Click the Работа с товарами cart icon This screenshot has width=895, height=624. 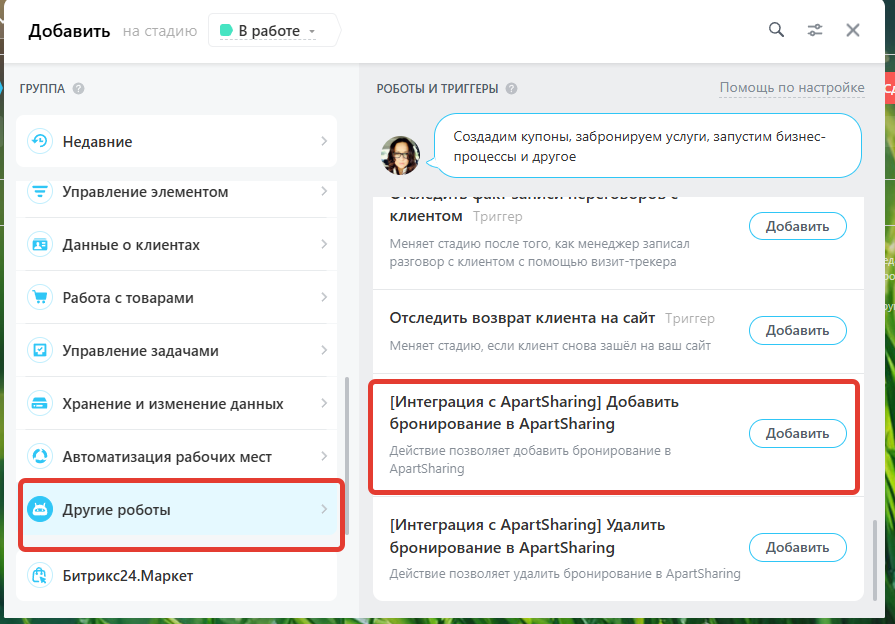[40, 297]
